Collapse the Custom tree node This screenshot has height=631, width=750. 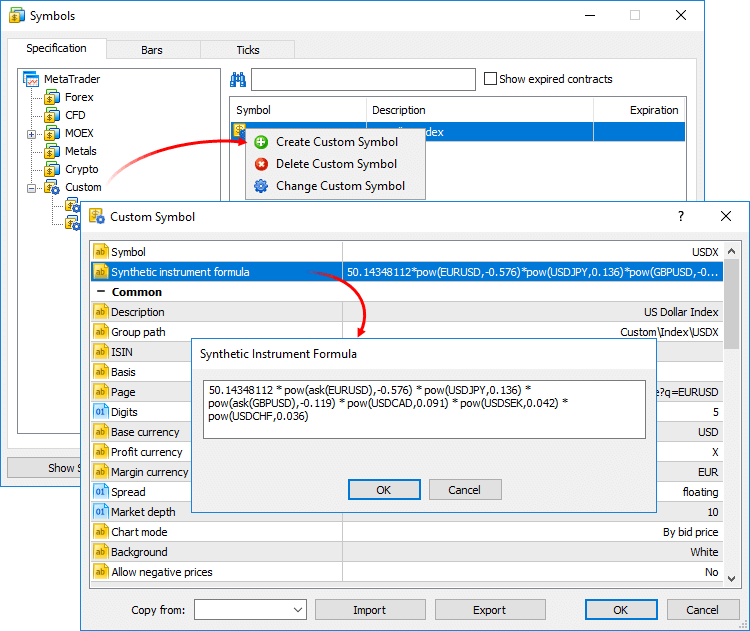[31, 188]
